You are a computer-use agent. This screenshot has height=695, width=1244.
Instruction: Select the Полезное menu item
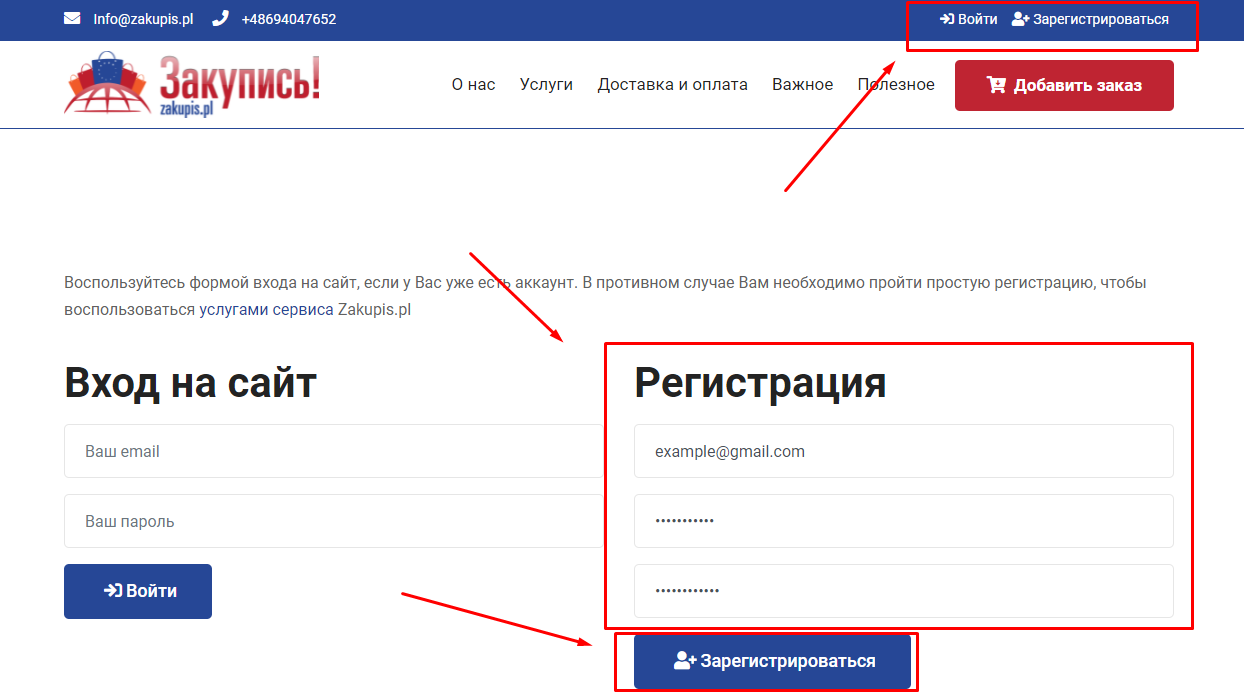pyautogui.click(x=896, y=85)
